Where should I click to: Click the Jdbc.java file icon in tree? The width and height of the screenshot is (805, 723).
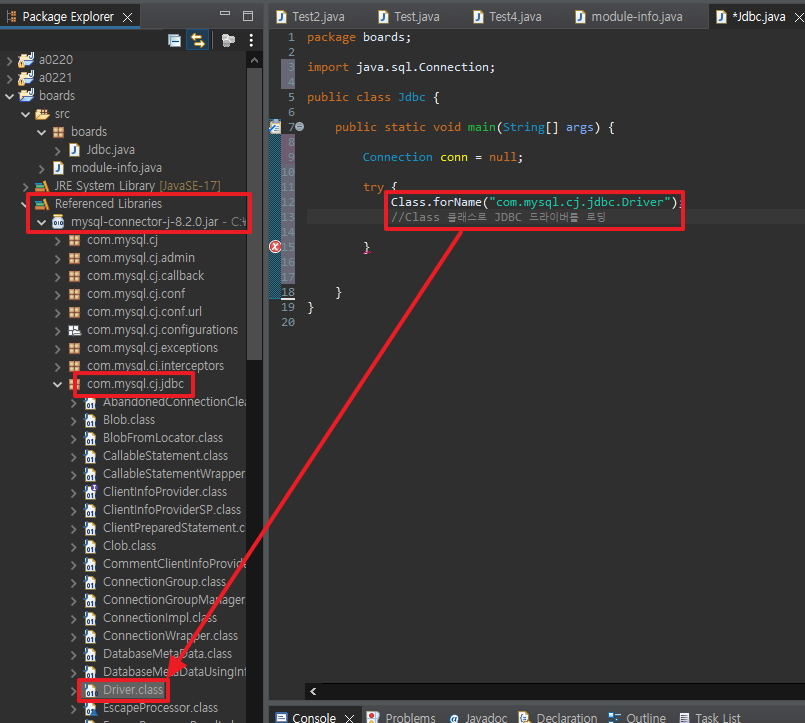coord(74,150)
